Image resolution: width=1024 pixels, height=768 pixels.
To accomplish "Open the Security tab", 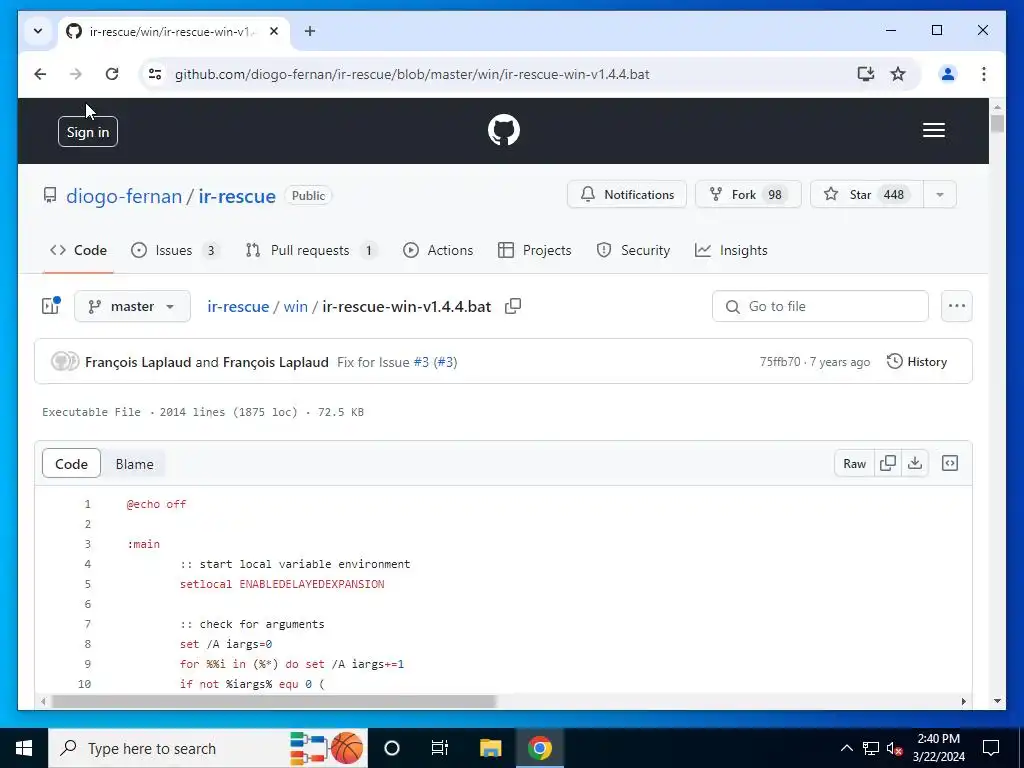I will coord(633,250).
